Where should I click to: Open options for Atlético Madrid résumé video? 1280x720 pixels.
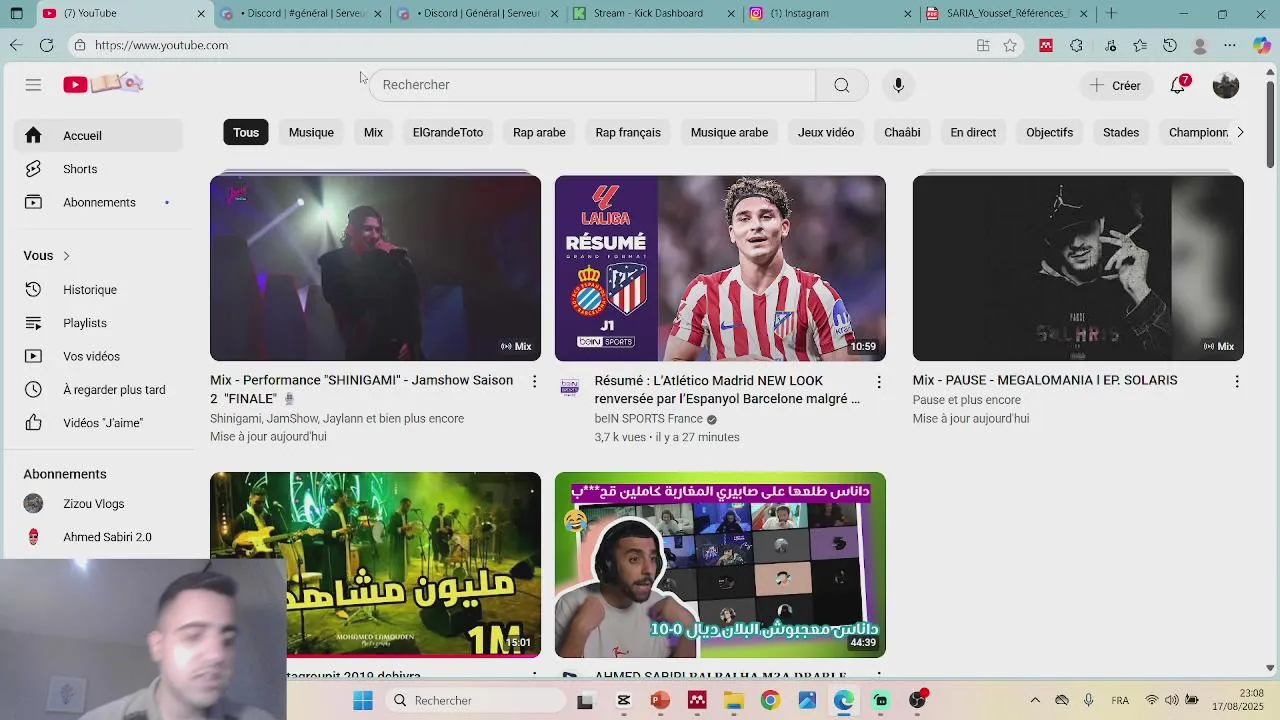point(879,382)
